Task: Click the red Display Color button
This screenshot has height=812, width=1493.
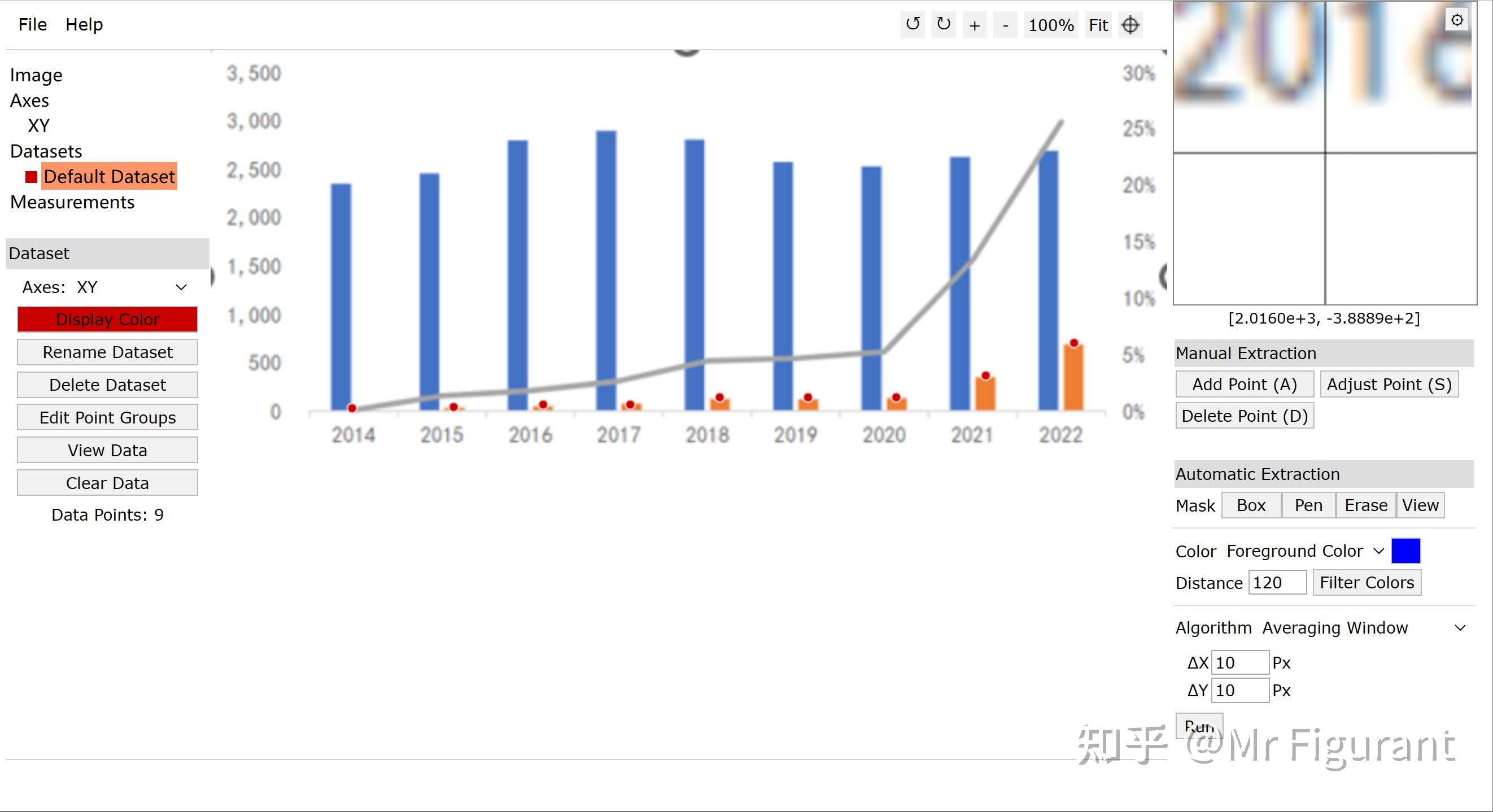Action: pos(108,320)
